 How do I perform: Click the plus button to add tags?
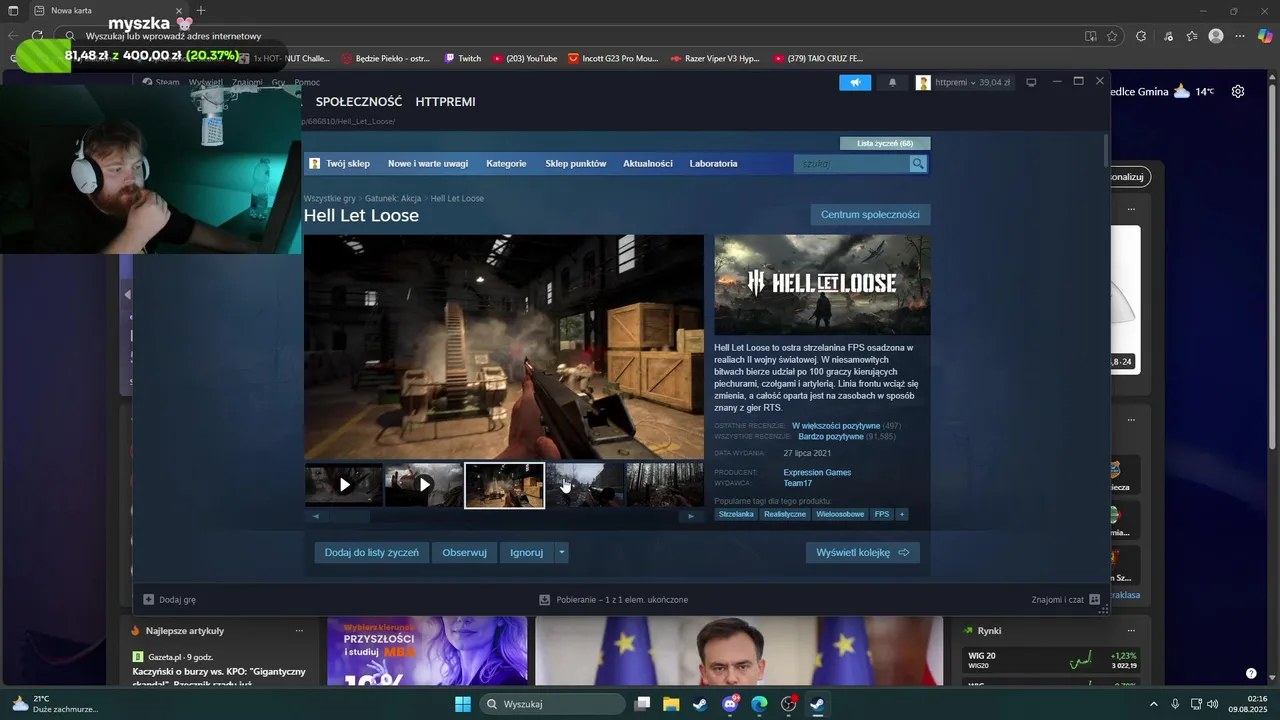point(902,514)
